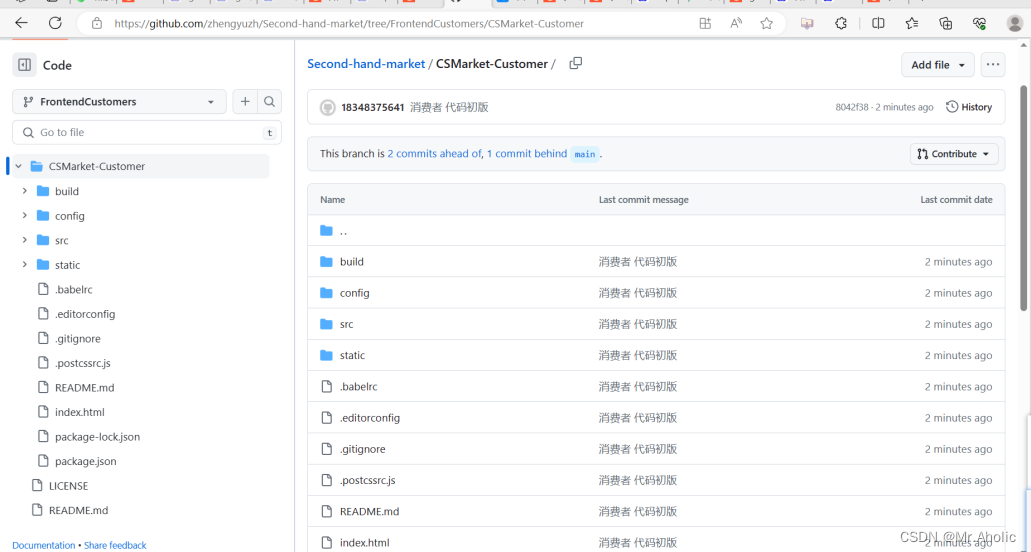
Task: Open .gitignore in the file list
Action: (362, 449)
